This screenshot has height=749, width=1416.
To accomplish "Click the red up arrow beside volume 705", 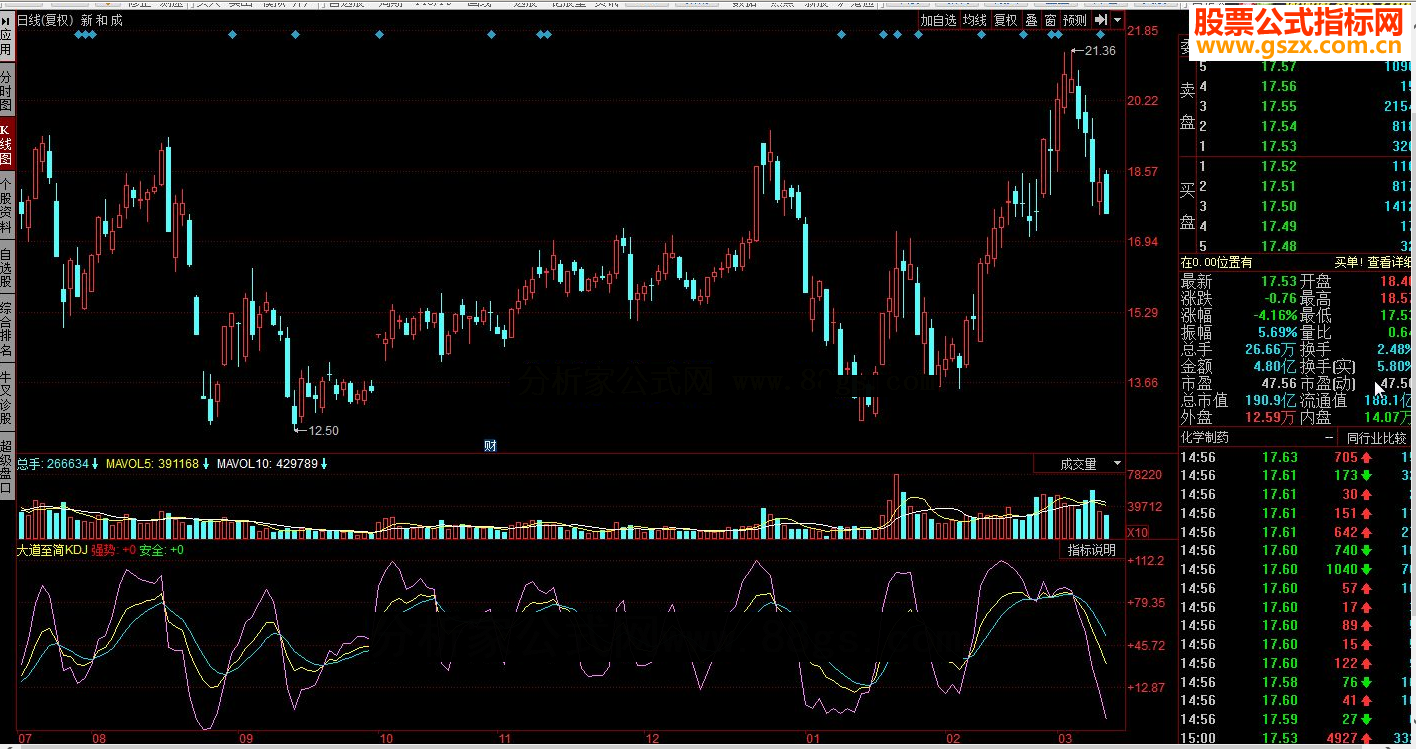I will [1366, 457].
